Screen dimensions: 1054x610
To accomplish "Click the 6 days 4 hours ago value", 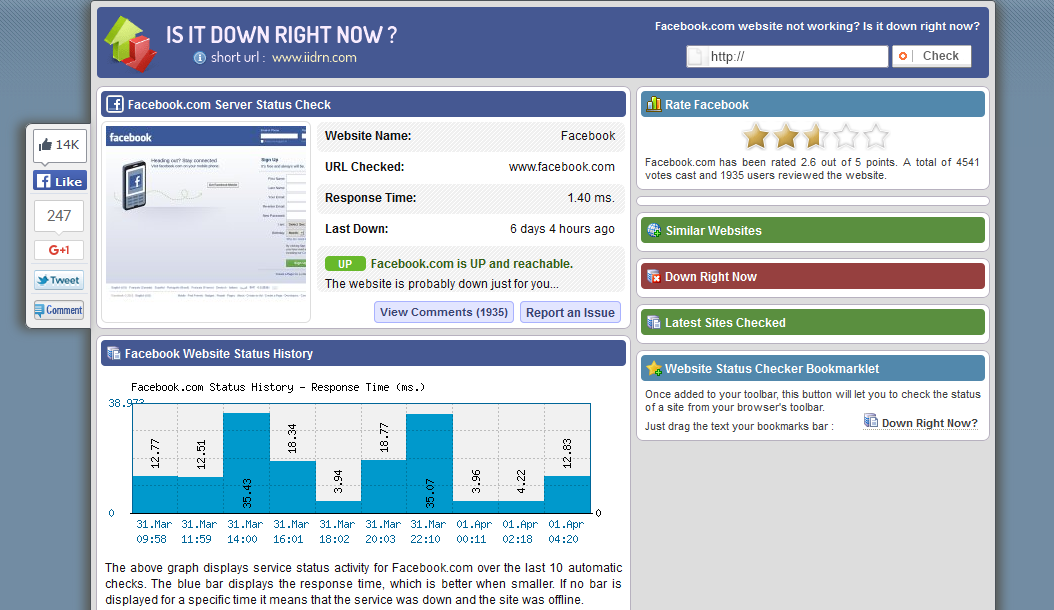I will 562,229.
